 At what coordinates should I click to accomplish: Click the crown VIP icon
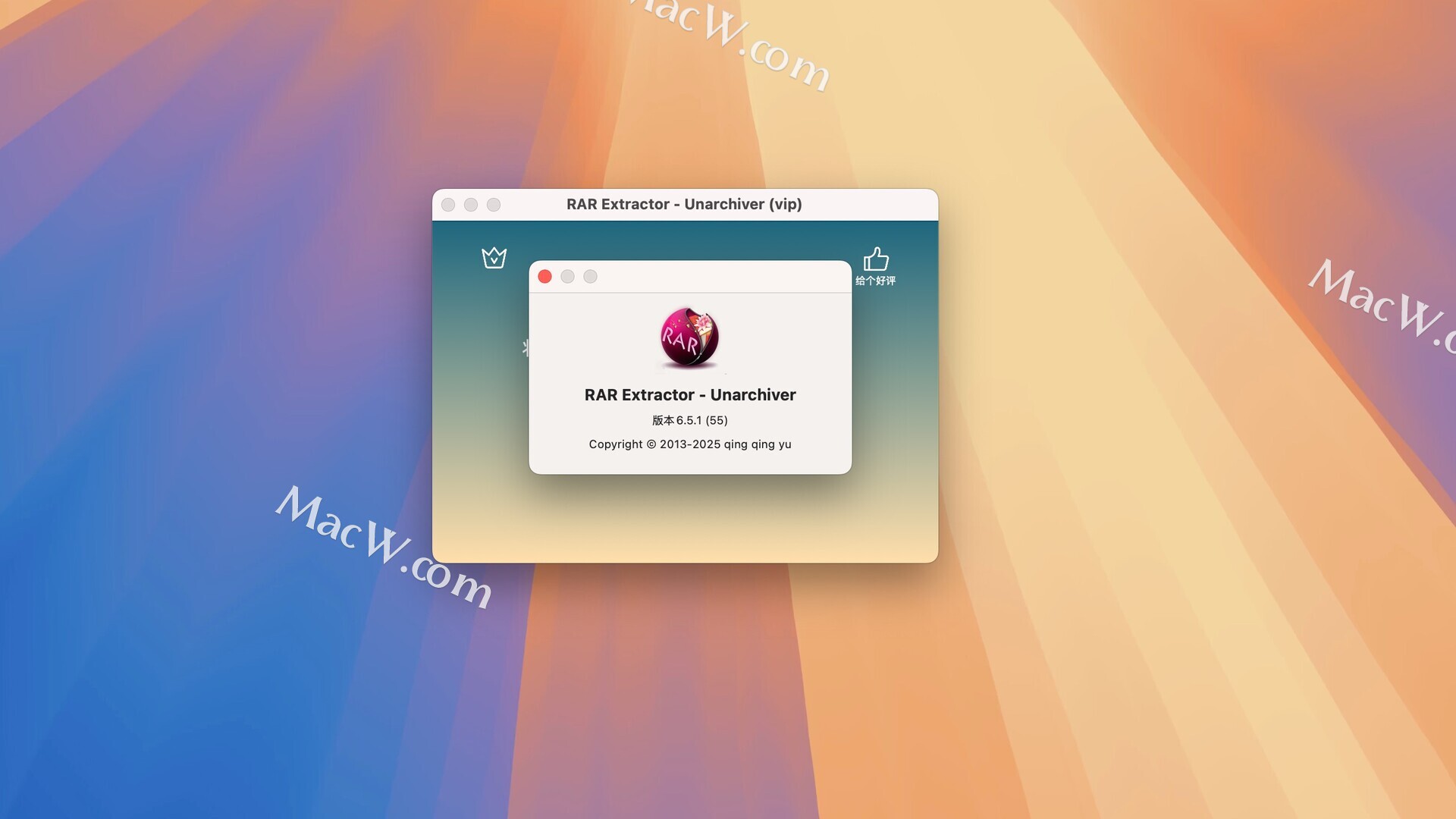pos(494,258)
